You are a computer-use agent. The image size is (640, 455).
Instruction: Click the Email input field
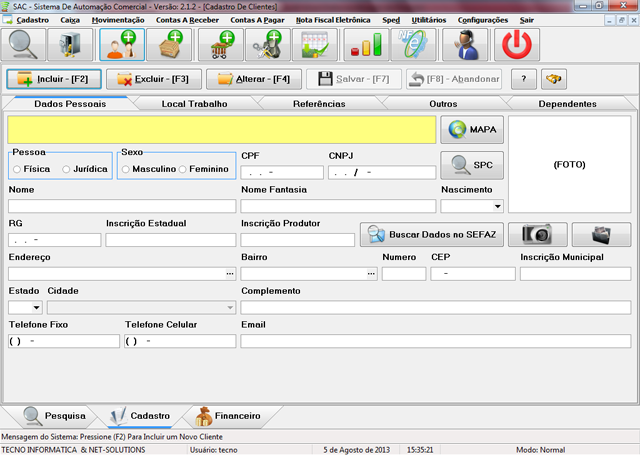coord(436,341)
